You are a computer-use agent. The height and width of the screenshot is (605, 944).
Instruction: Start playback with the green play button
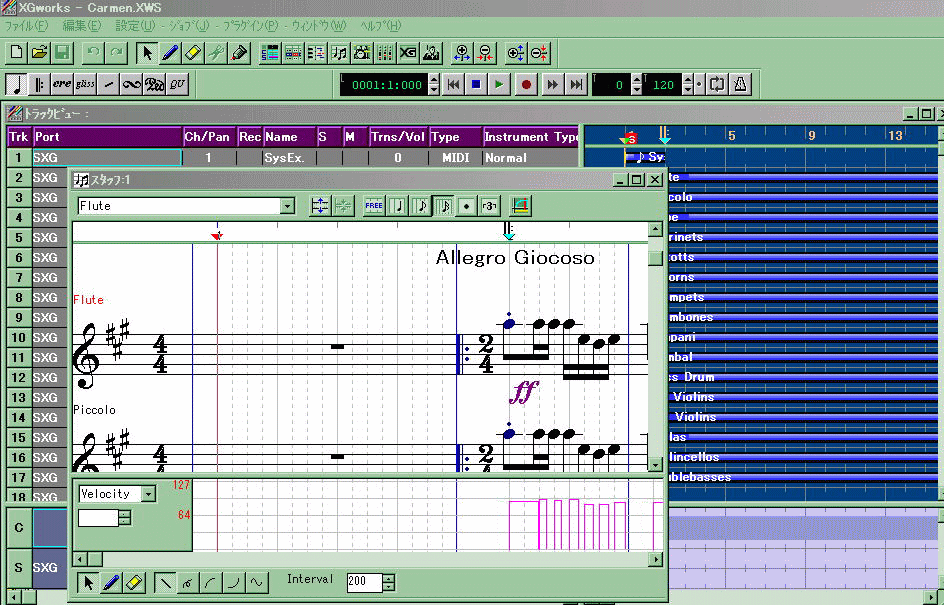click(499, 85)
